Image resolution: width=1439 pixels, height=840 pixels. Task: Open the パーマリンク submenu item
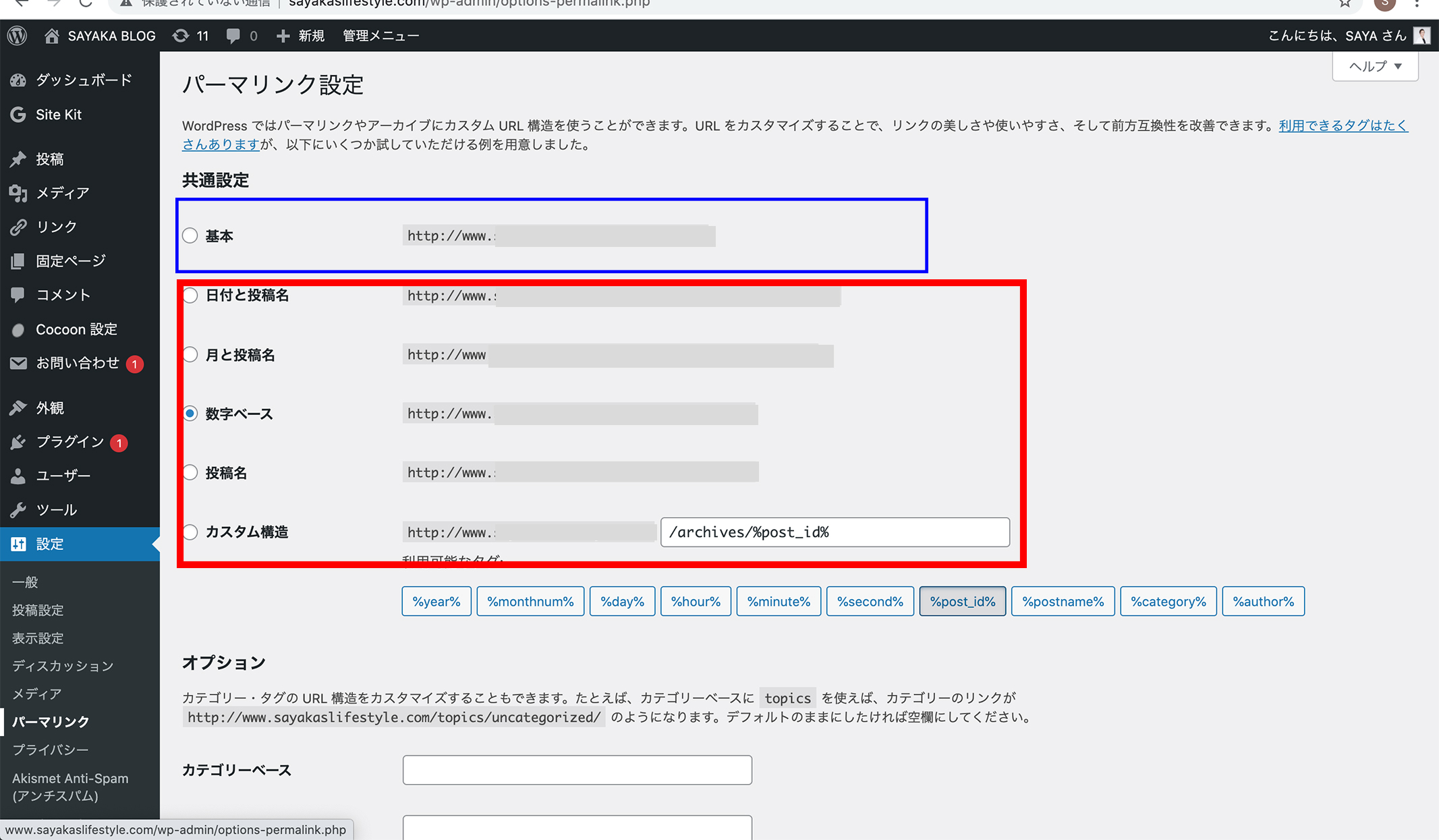pyautogui.click(x=51, y=721)
